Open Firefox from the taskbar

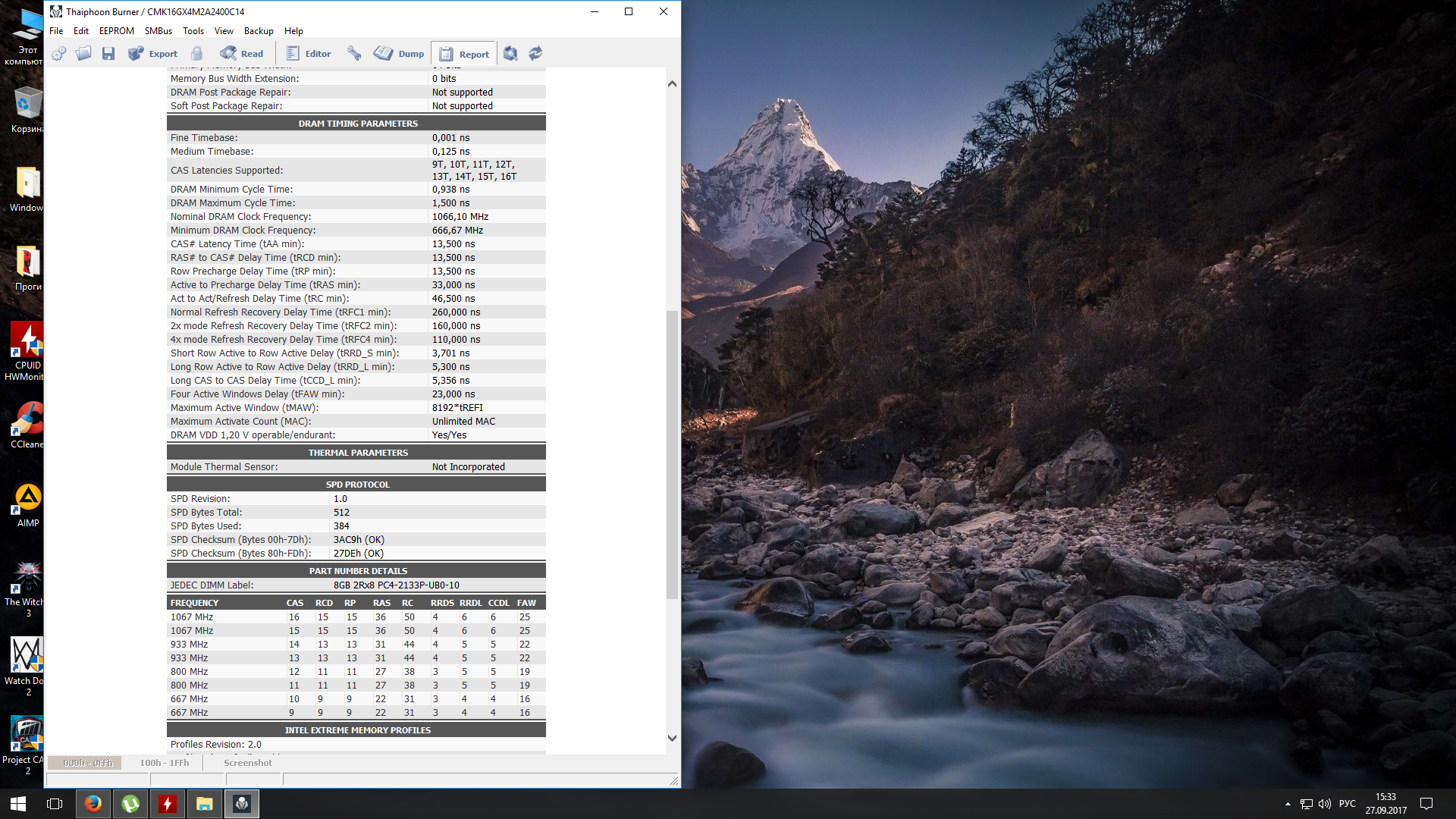tap(93, 804)
